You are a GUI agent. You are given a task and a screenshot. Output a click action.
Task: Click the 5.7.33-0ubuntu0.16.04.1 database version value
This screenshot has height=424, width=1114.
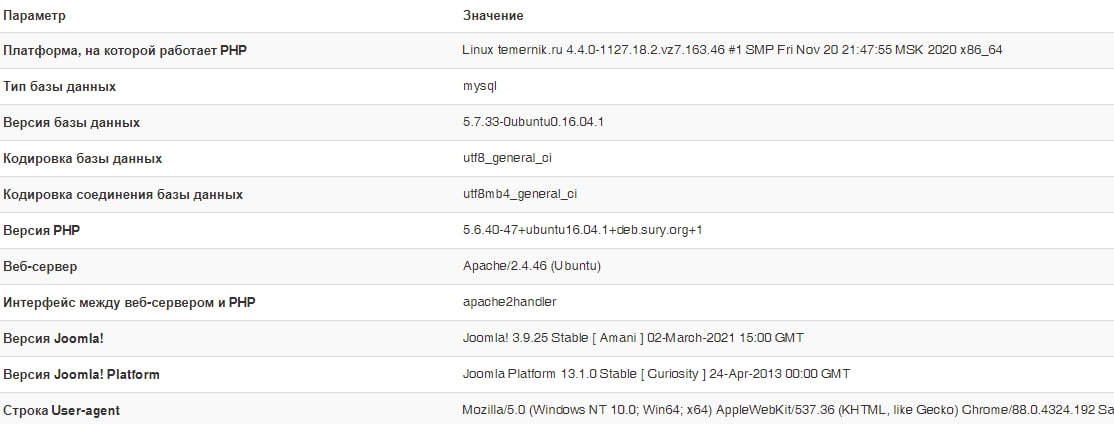(x=534, y=123)
